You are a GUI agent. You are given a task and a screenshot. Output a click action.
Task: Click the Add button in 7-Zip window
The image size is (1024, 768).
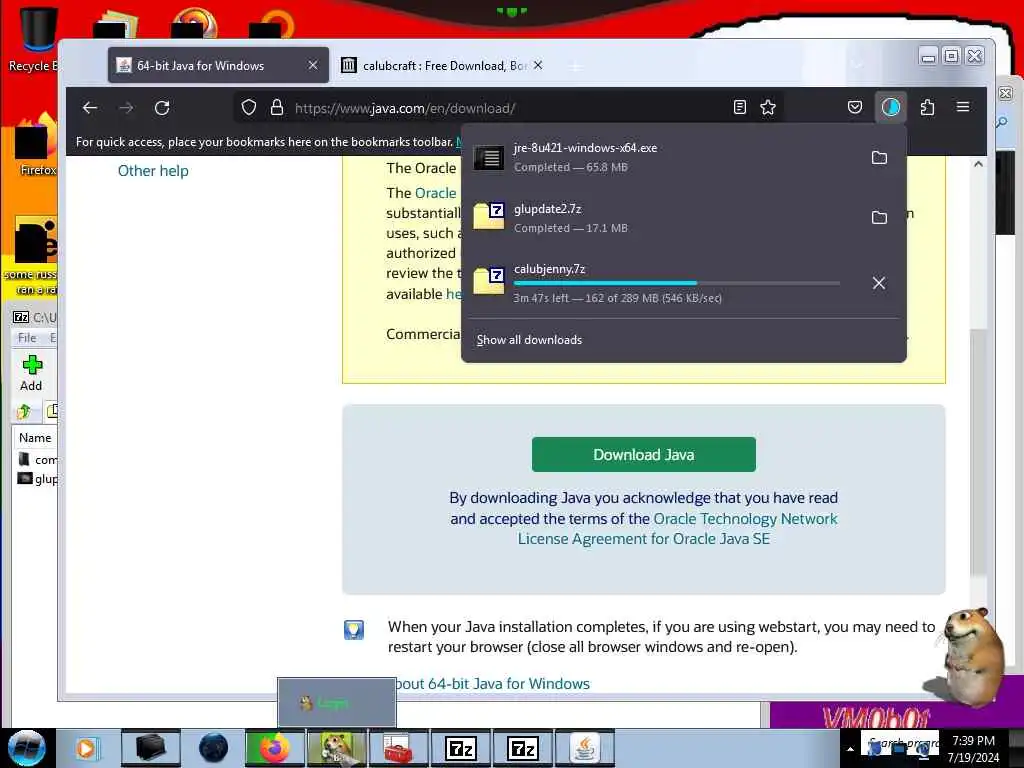(x=31, y=373)
